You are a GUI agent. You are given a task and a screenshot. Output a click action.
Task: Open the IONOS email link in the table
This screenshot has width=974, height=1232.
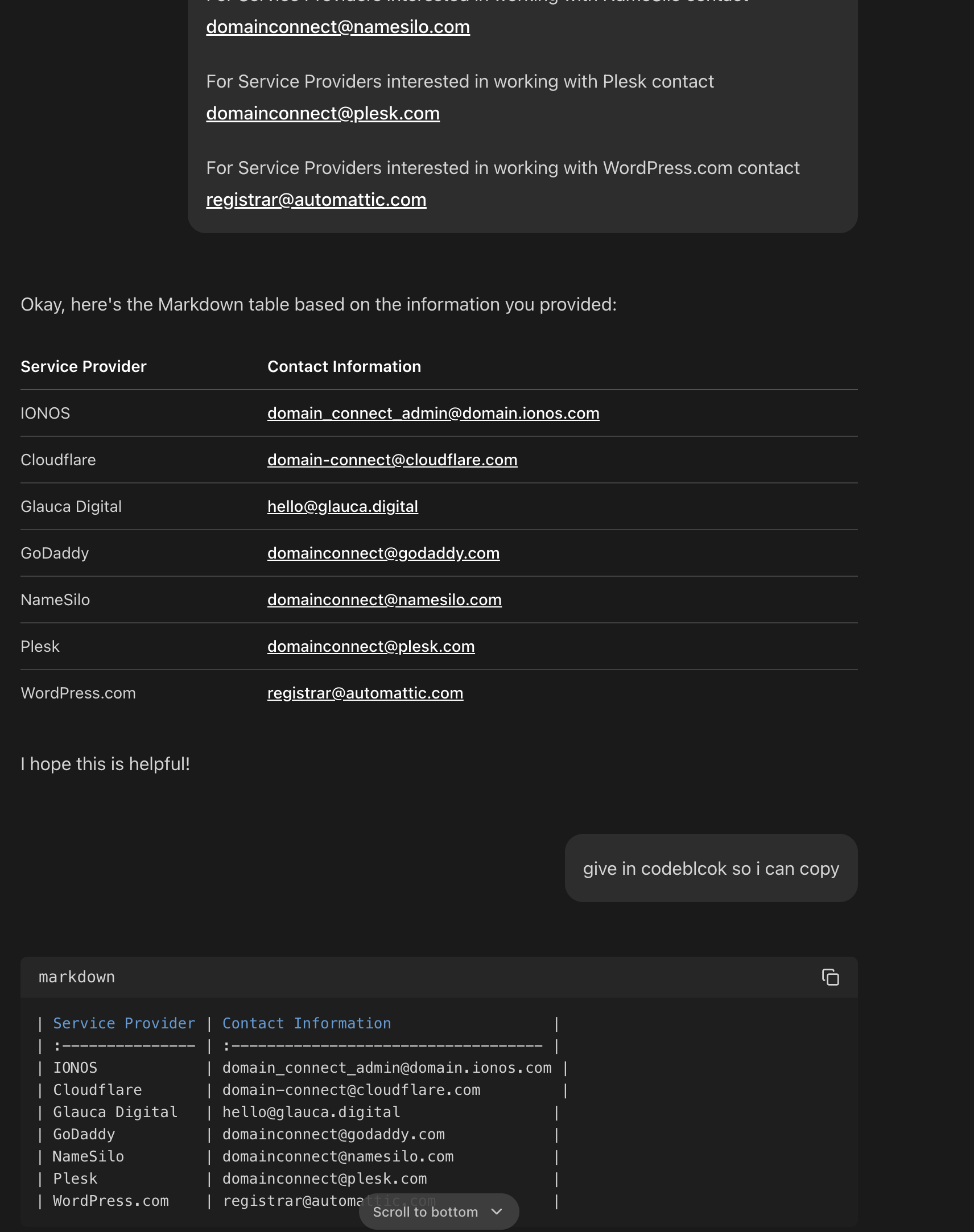(433, 414)
